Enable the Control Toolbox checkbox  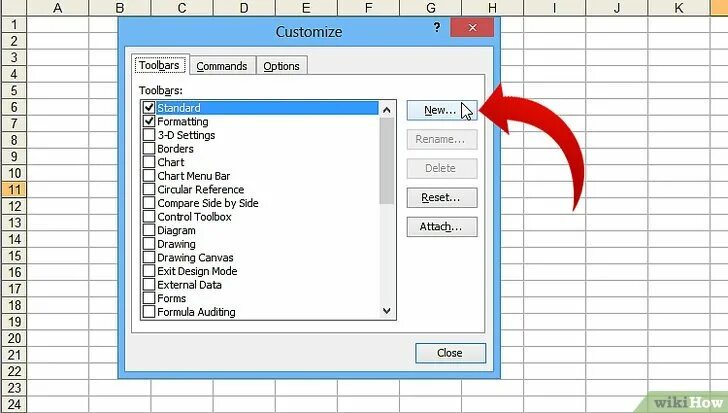[x=149, y=217]
